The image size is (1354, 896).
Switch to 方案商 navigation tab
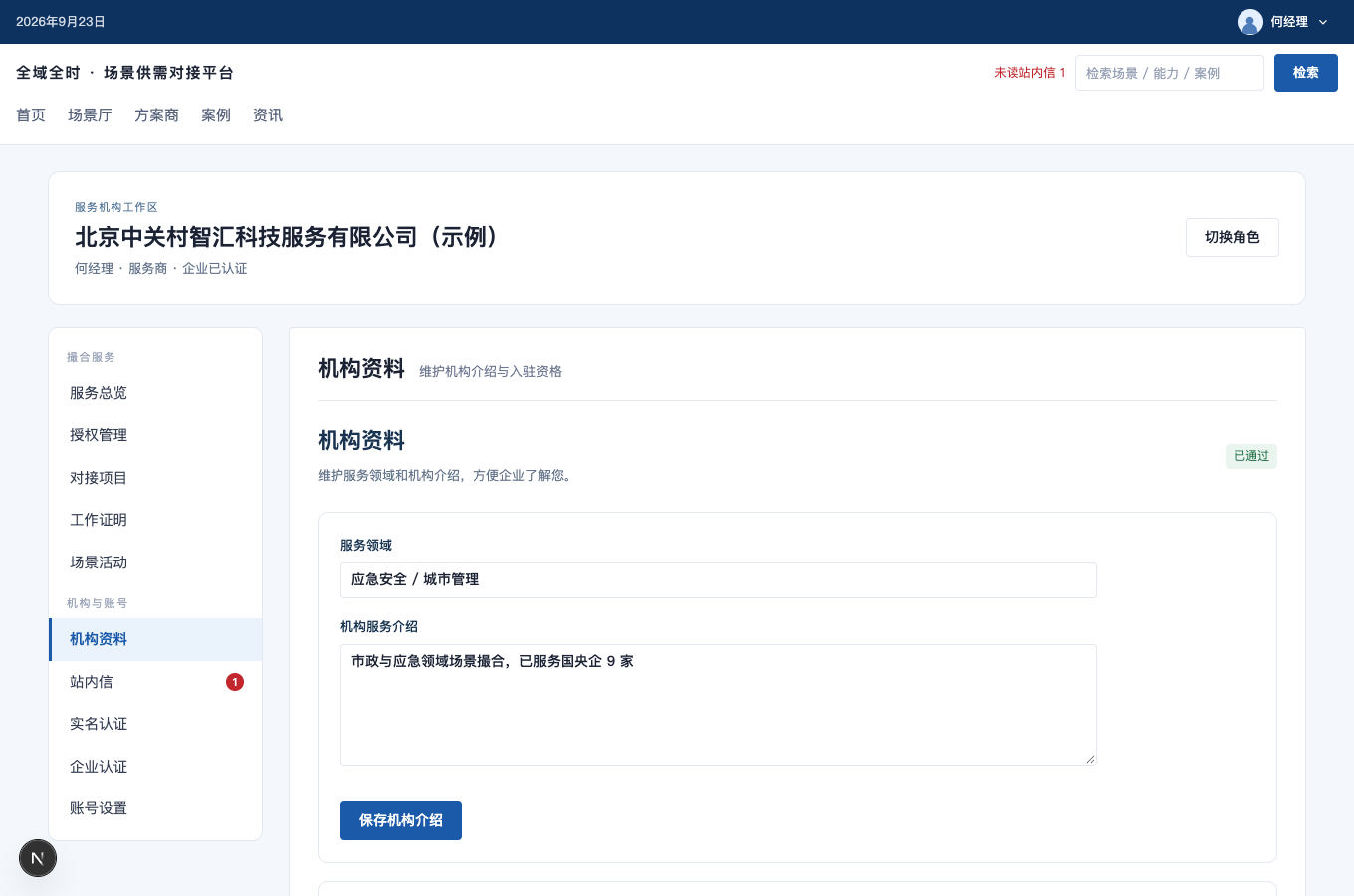156,115
